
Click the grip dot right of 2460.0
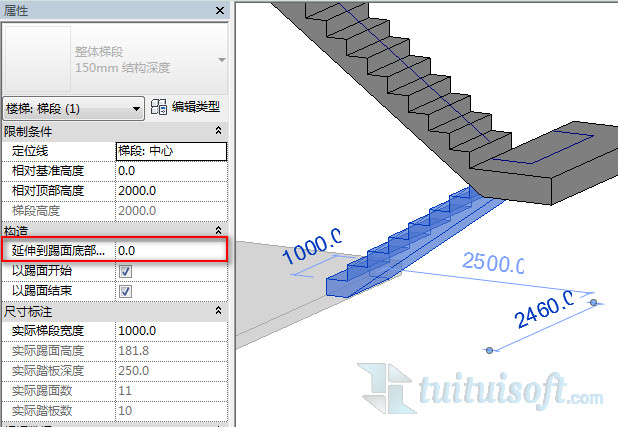[594, 302]
